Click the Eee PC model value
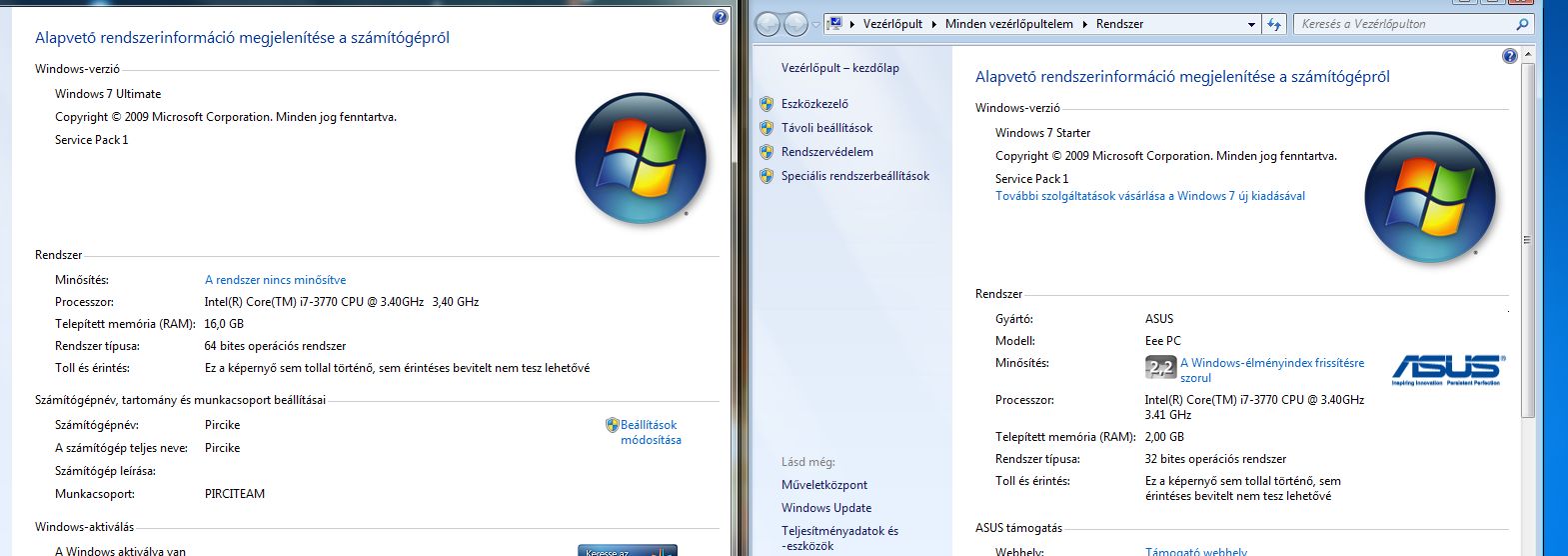1568x556 pixels. click(x=1162, y=341)
